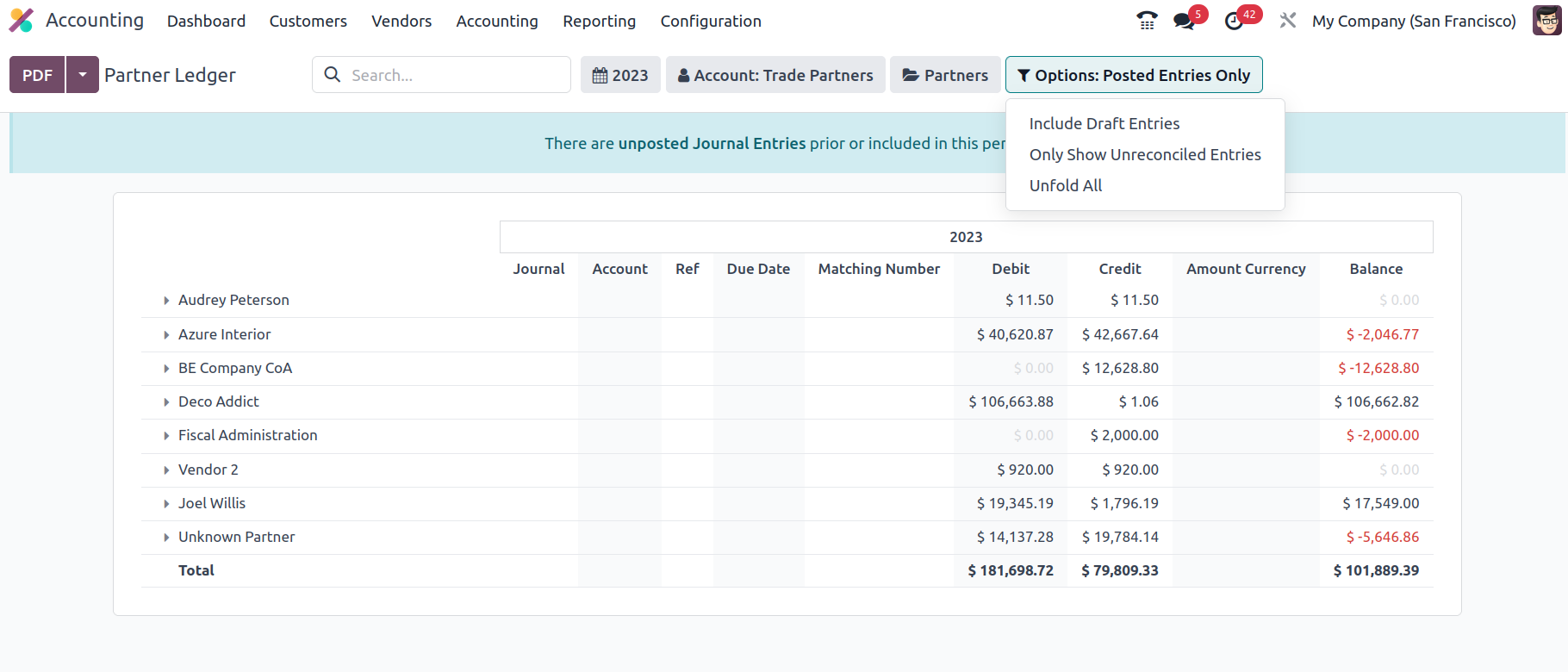Open the VoIP phone icon
The image size is (1568, 672).
click(x=1147, y=21)
